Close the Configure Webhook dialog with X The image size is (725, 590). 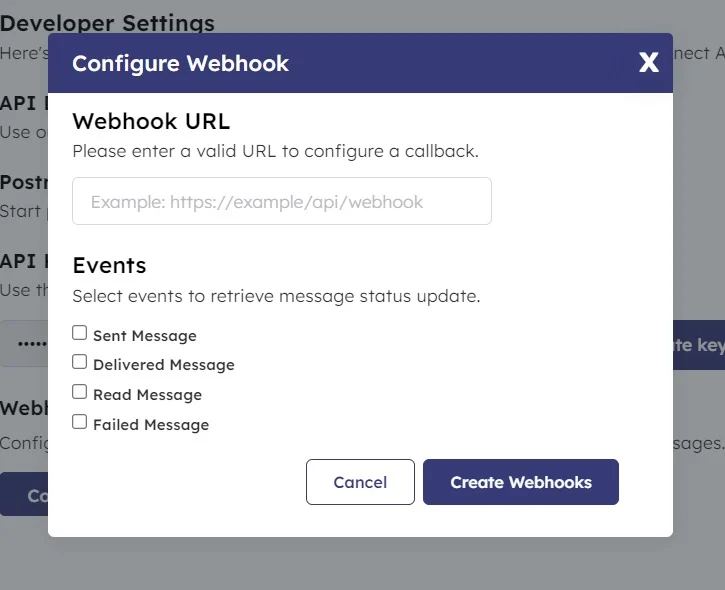coord(649,63)
